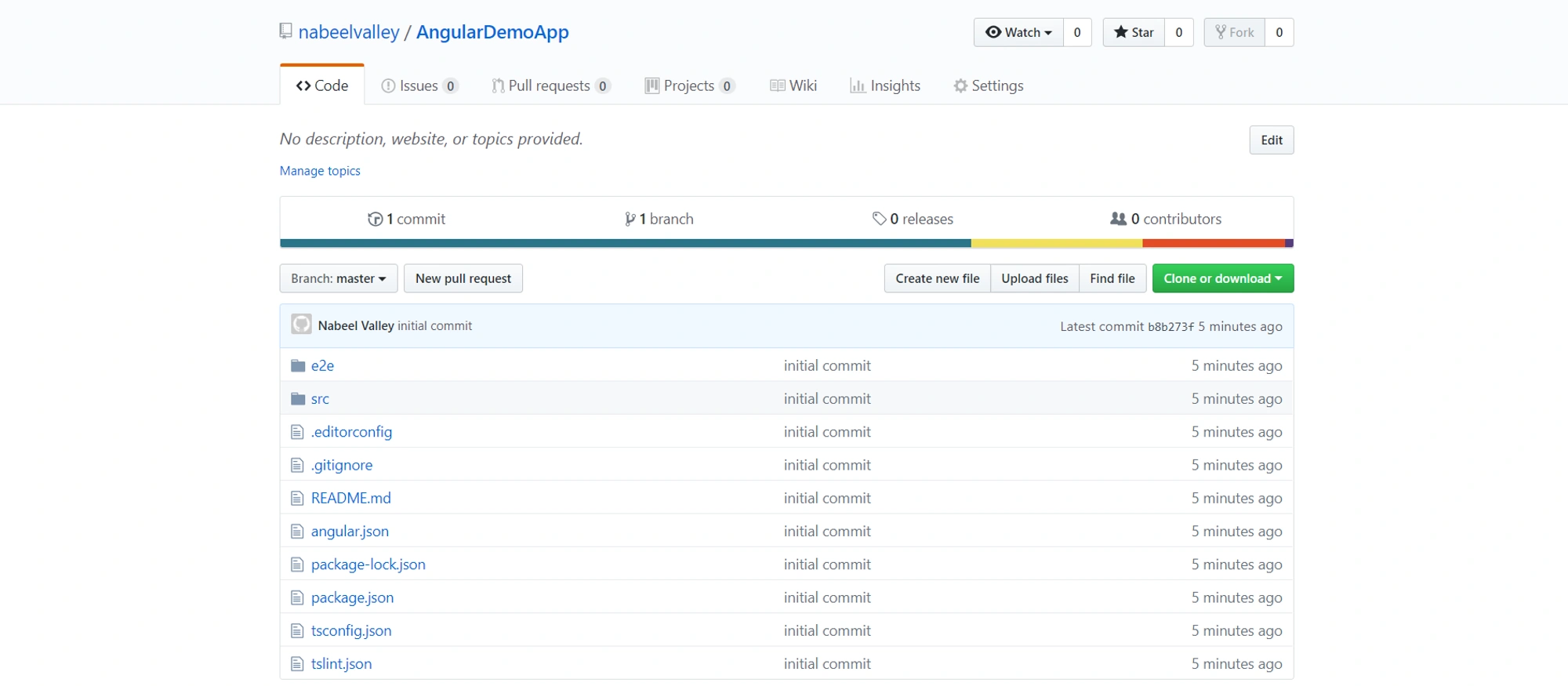
Task: Click the file icon beside .gitignore
Action: click(297, 465)
